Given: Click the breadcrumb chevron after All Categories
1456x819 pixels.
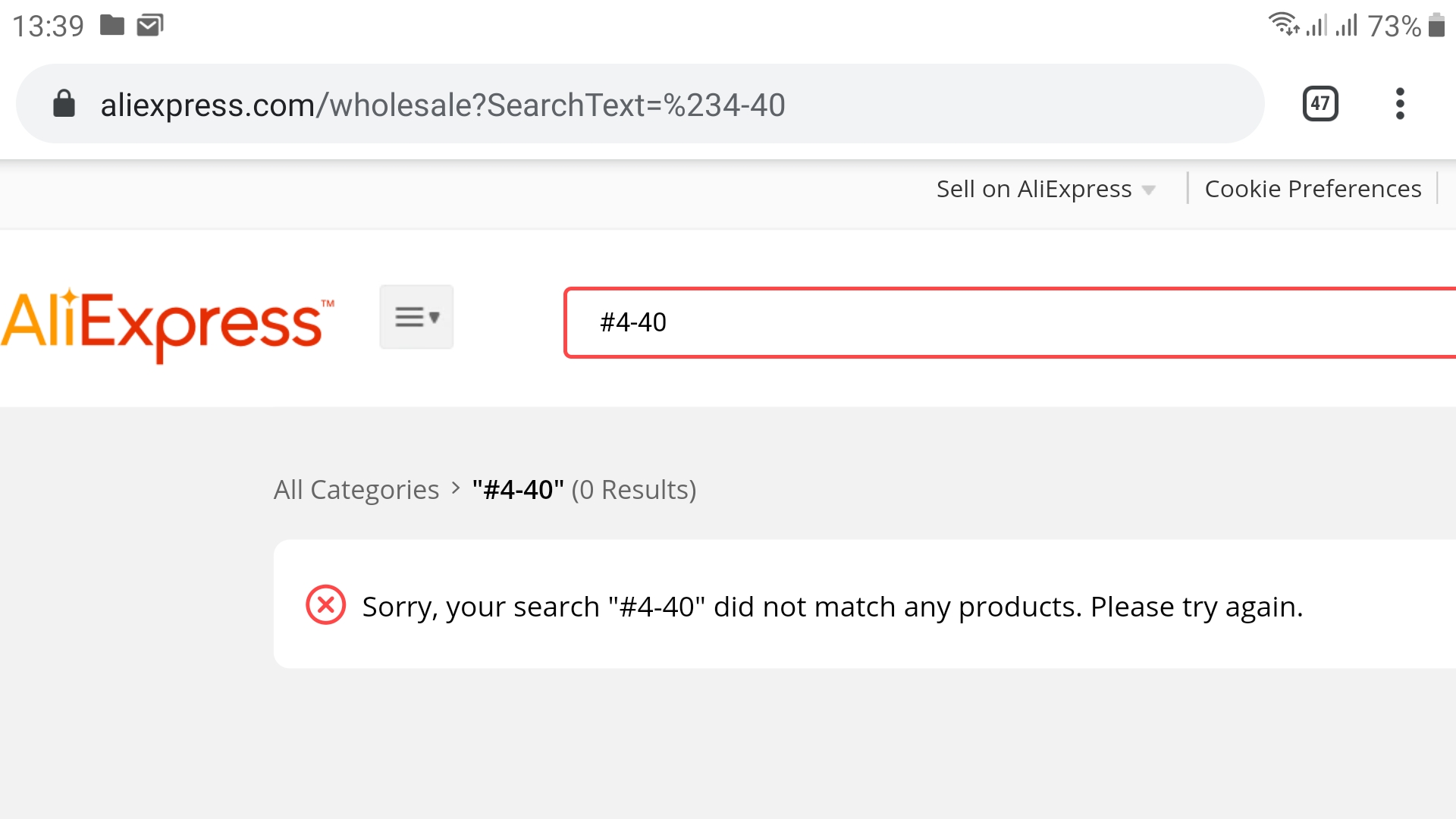Looking at the screenshot, I should click(456, 488).
